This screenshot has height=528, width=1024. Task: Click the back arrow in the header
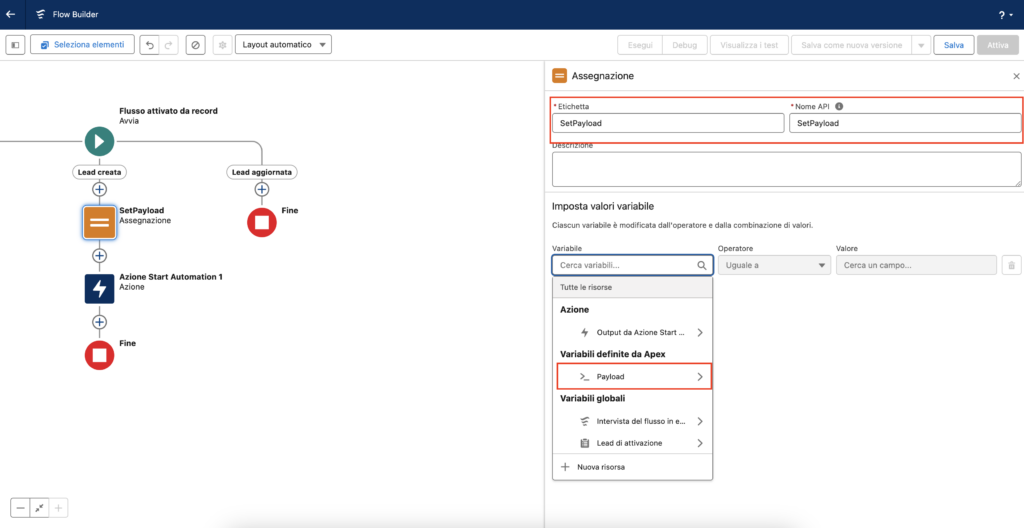[10, 15]
